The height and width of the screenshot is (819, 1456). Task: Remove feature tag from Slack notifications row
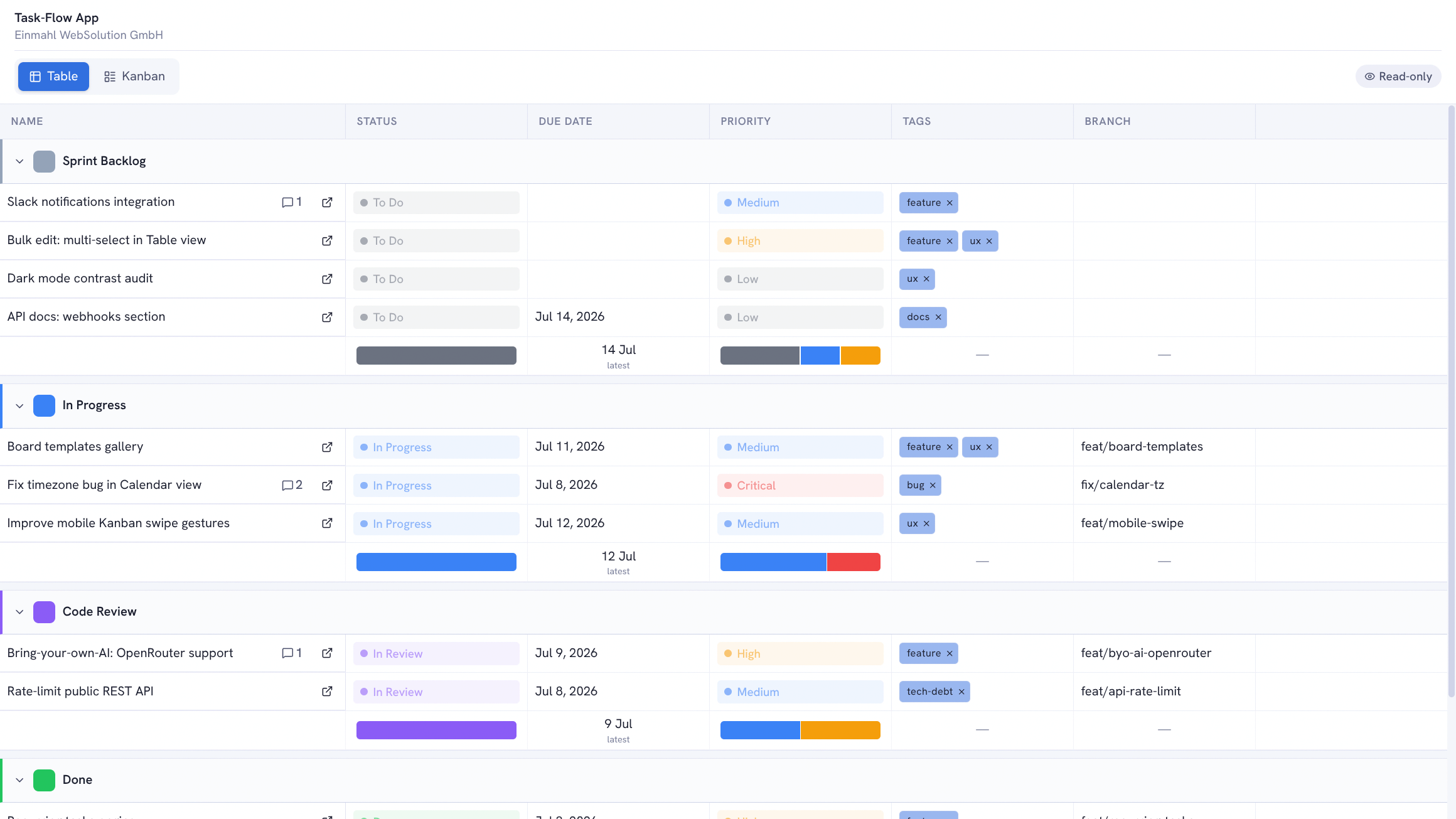(950, 203)
